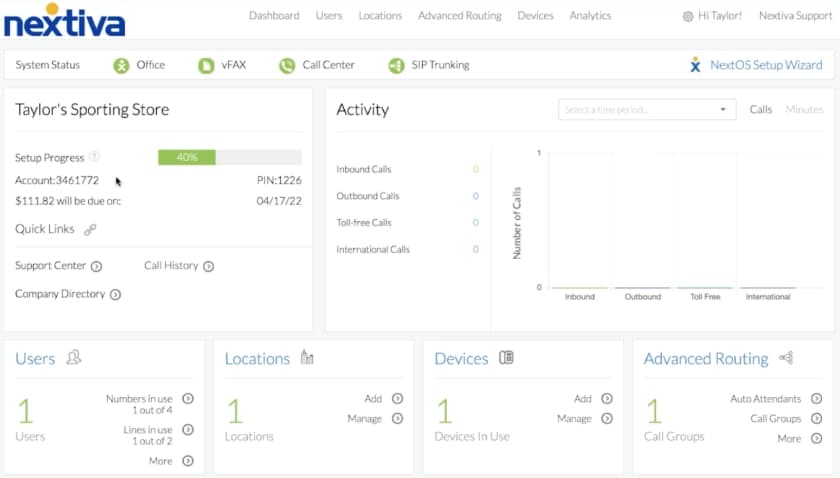Click the Quick Links chain icon
The width and height of the screenshot is (840, 478).
[x=90, y=230]
